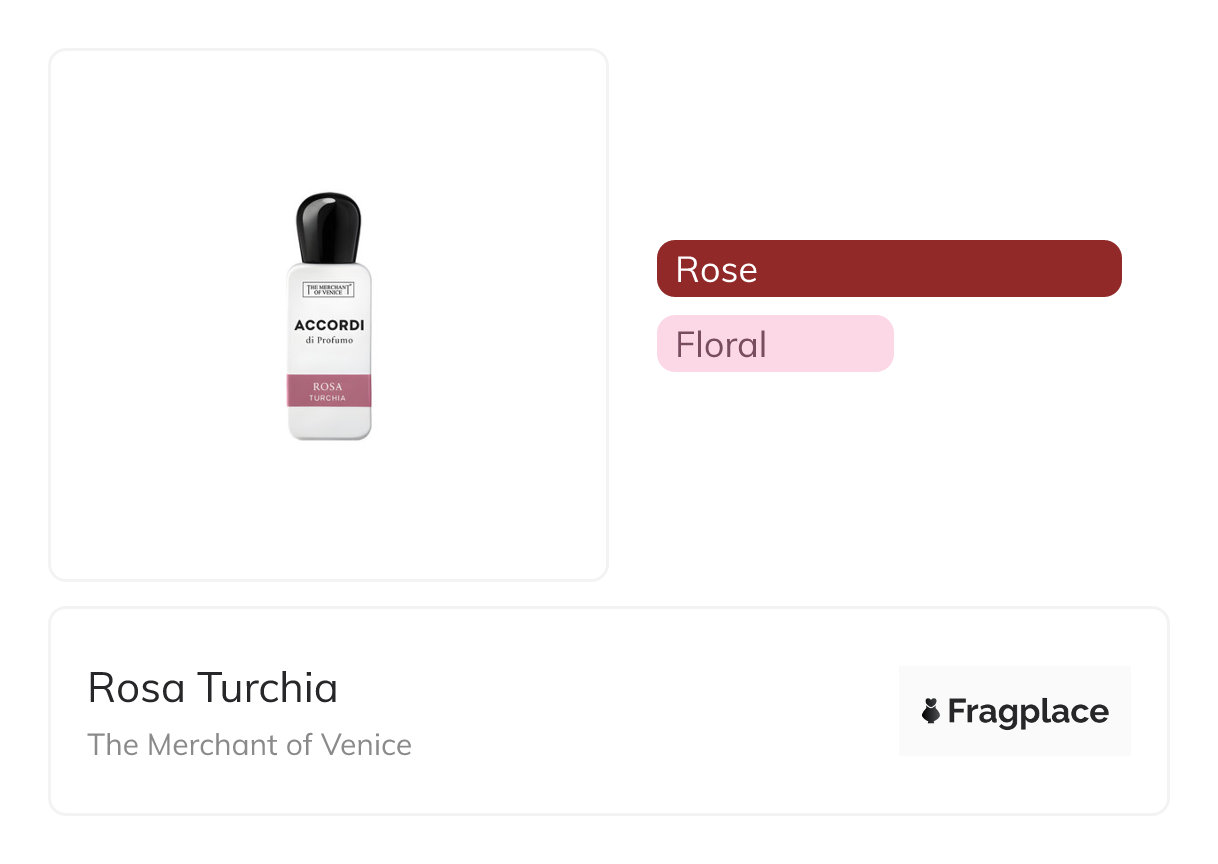Click the word "Rose" in the accord bar

point(716,269)
